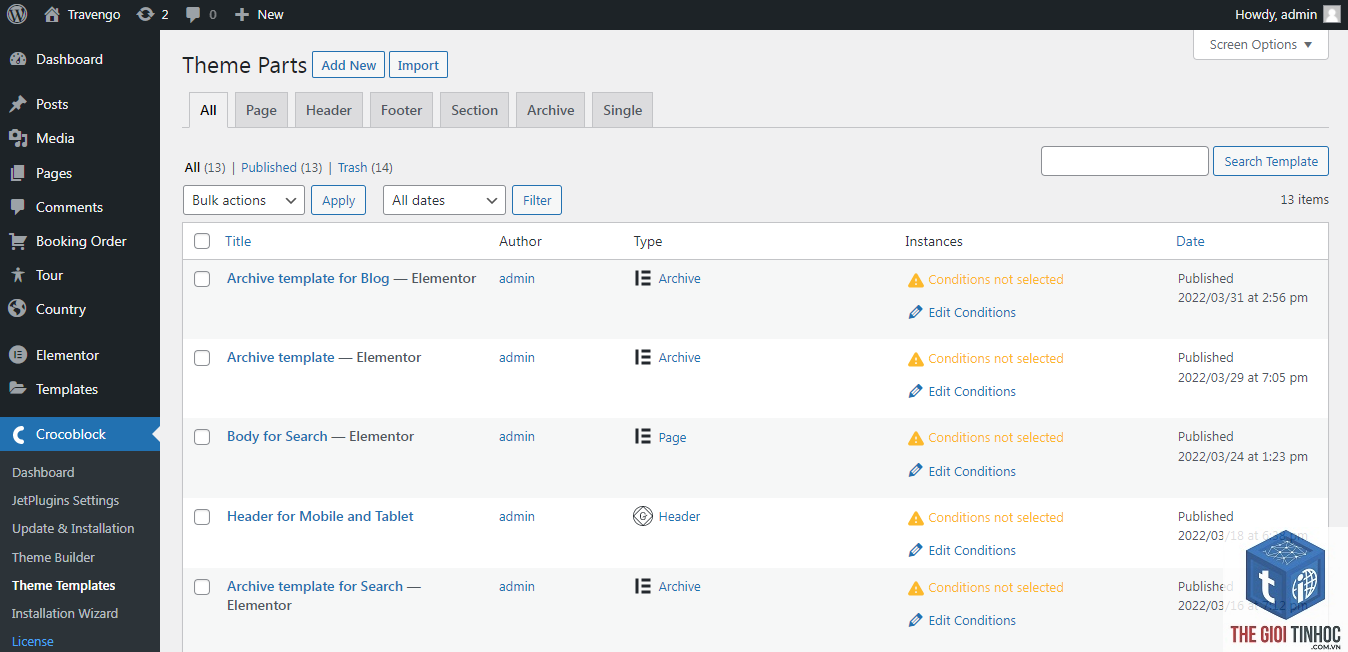Click the template search input field
The width and height of the screenshot is (1348, 652).
(x=1125, y=161)
